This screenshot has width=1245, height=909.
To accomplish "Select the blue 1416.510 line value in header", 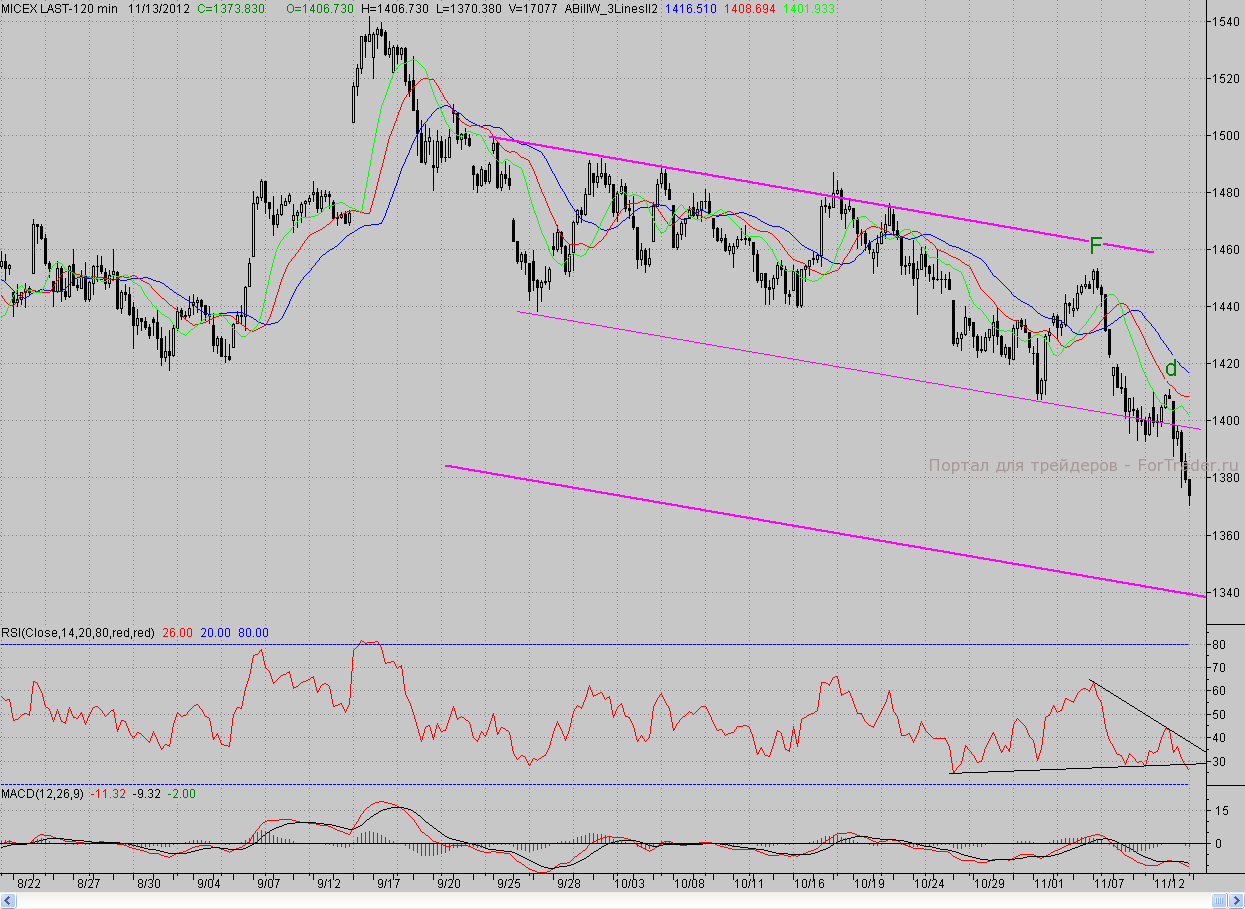I will [x=692, y=8].
